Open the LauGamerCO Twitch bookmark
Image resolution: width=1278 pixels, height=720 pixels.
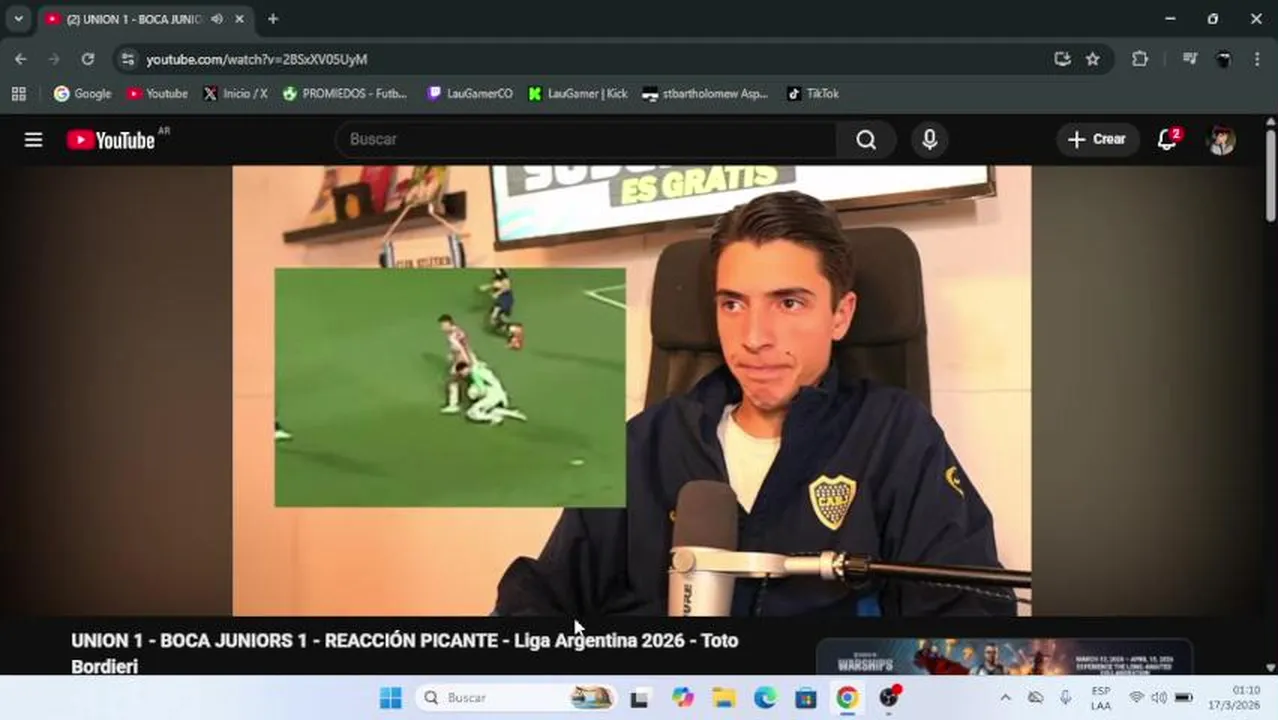click(x=470, y=93)
